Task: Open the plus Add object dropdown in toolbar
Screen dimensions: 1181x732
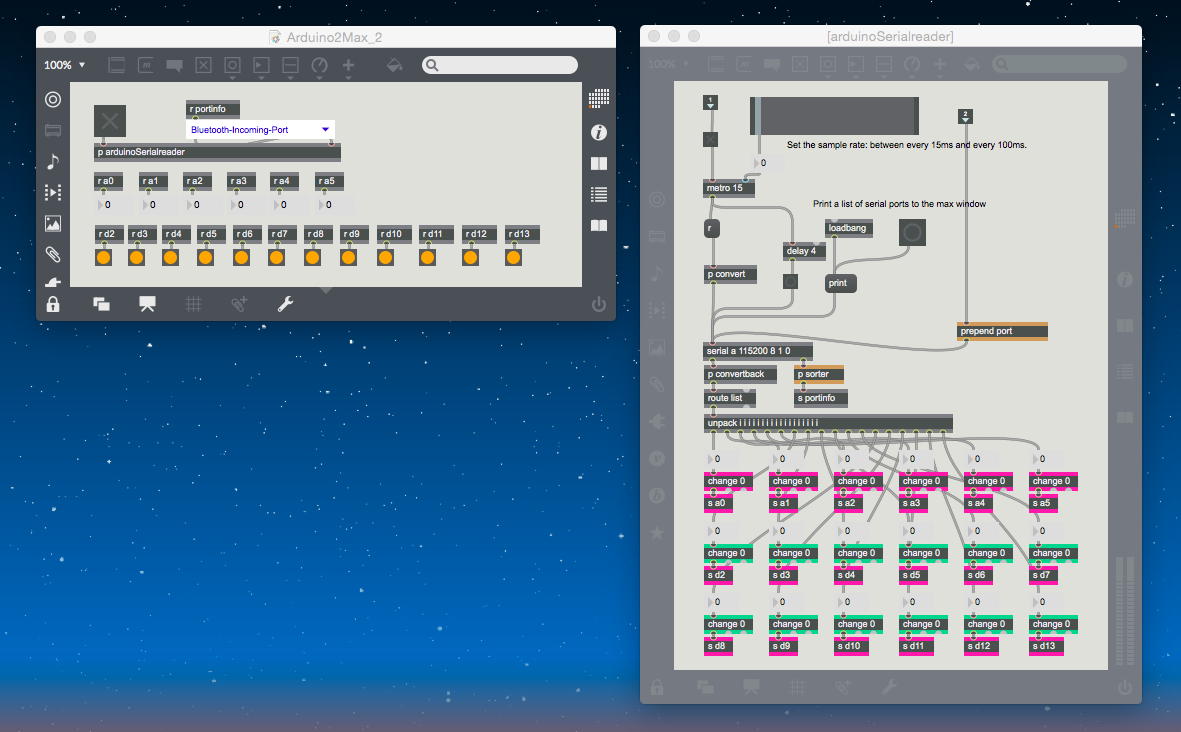Action: pos(348,66)
